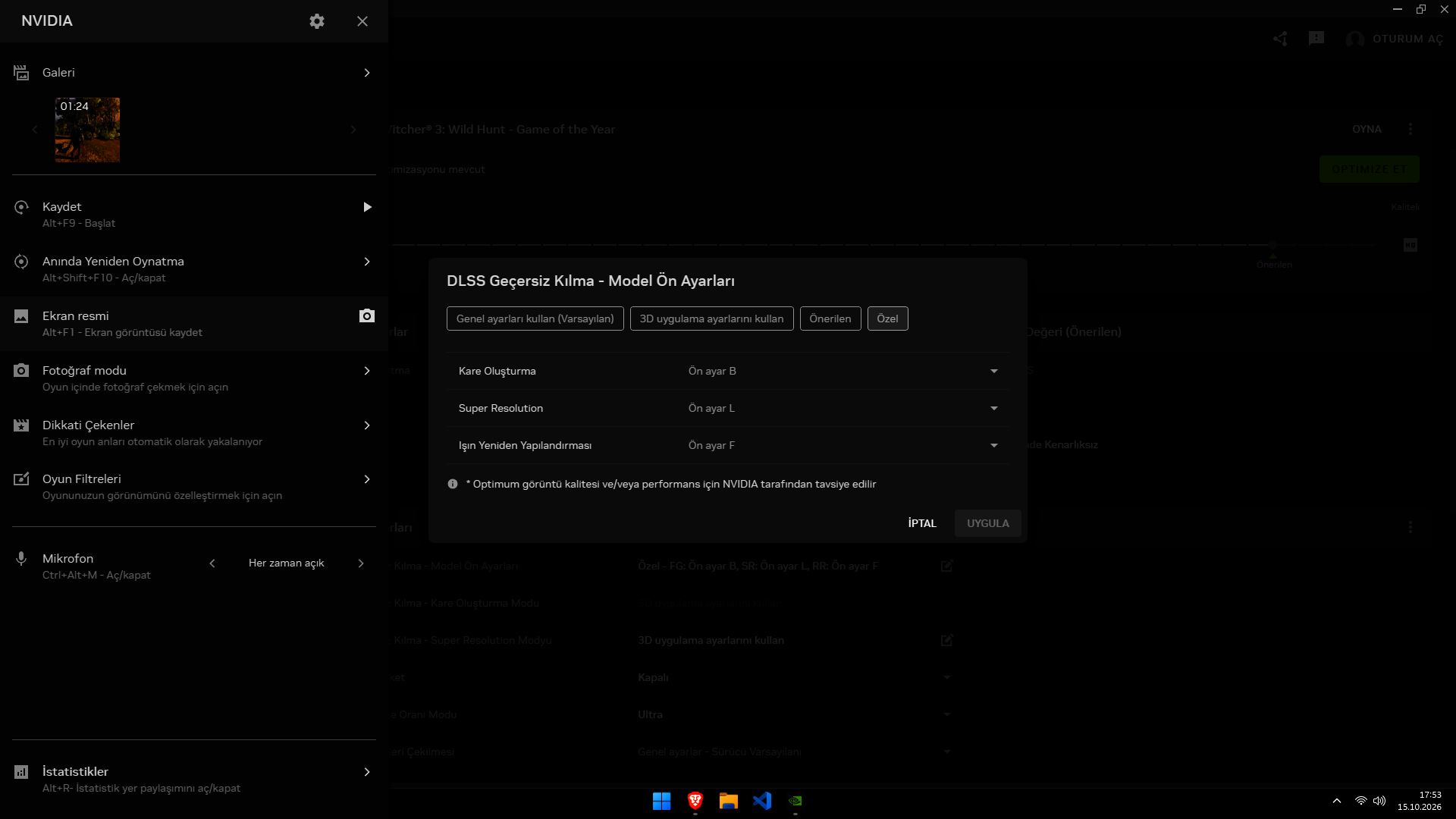
Task: Open İstatistikler section chevron
Action: click(367, 772)
